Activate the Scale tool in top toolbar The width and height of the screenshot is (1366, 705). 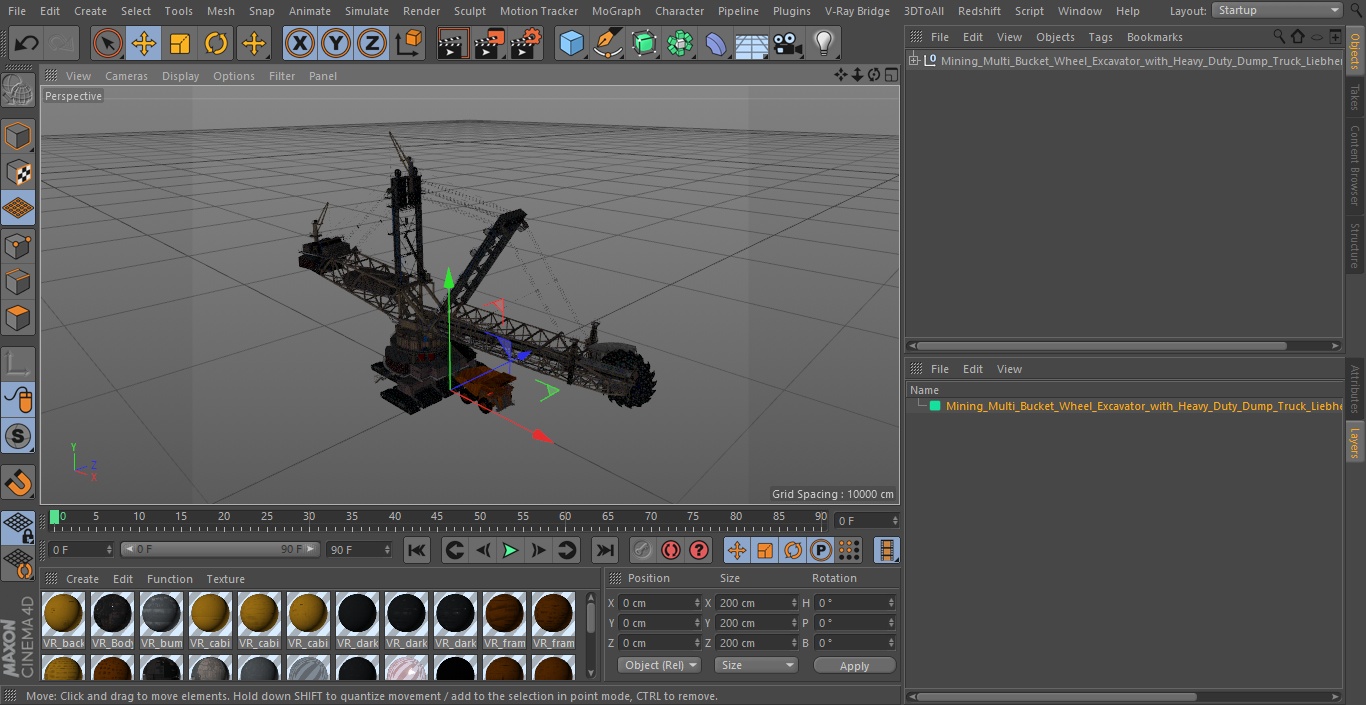pyautogui.click(x=180, y=43)
